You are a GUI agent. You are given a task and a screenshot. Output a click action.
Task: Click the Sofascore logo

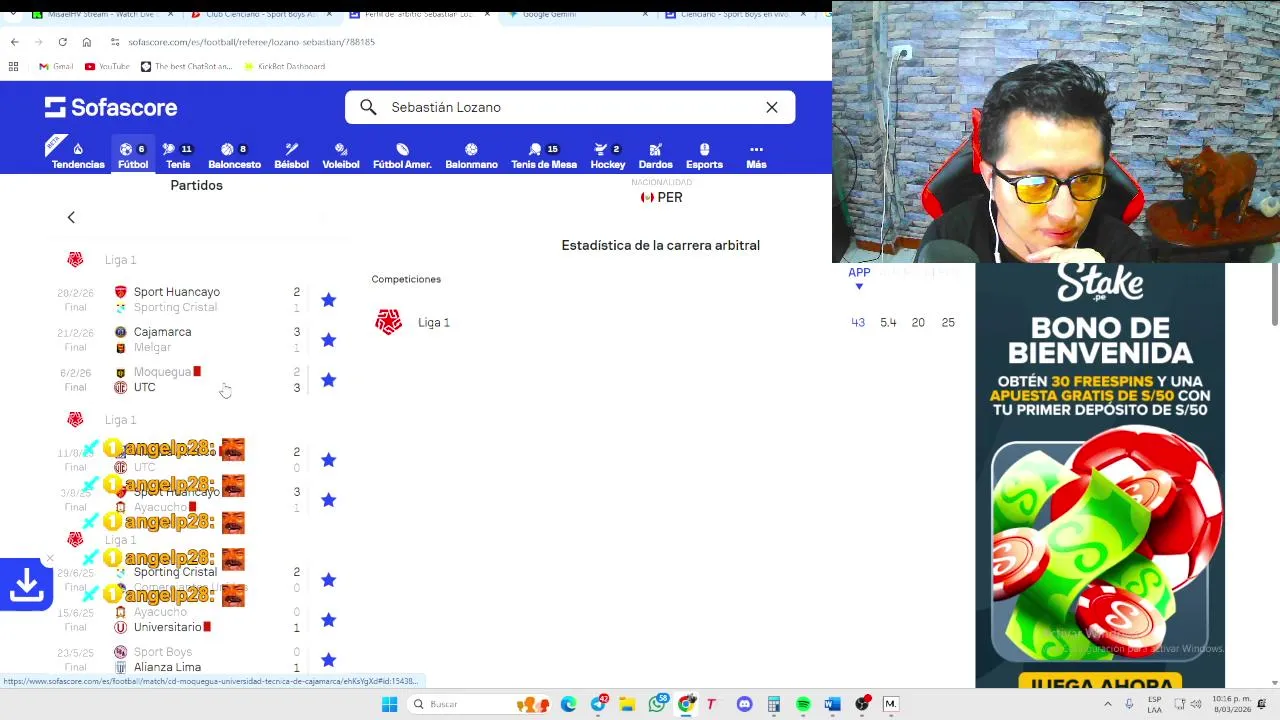coord(111,107)
